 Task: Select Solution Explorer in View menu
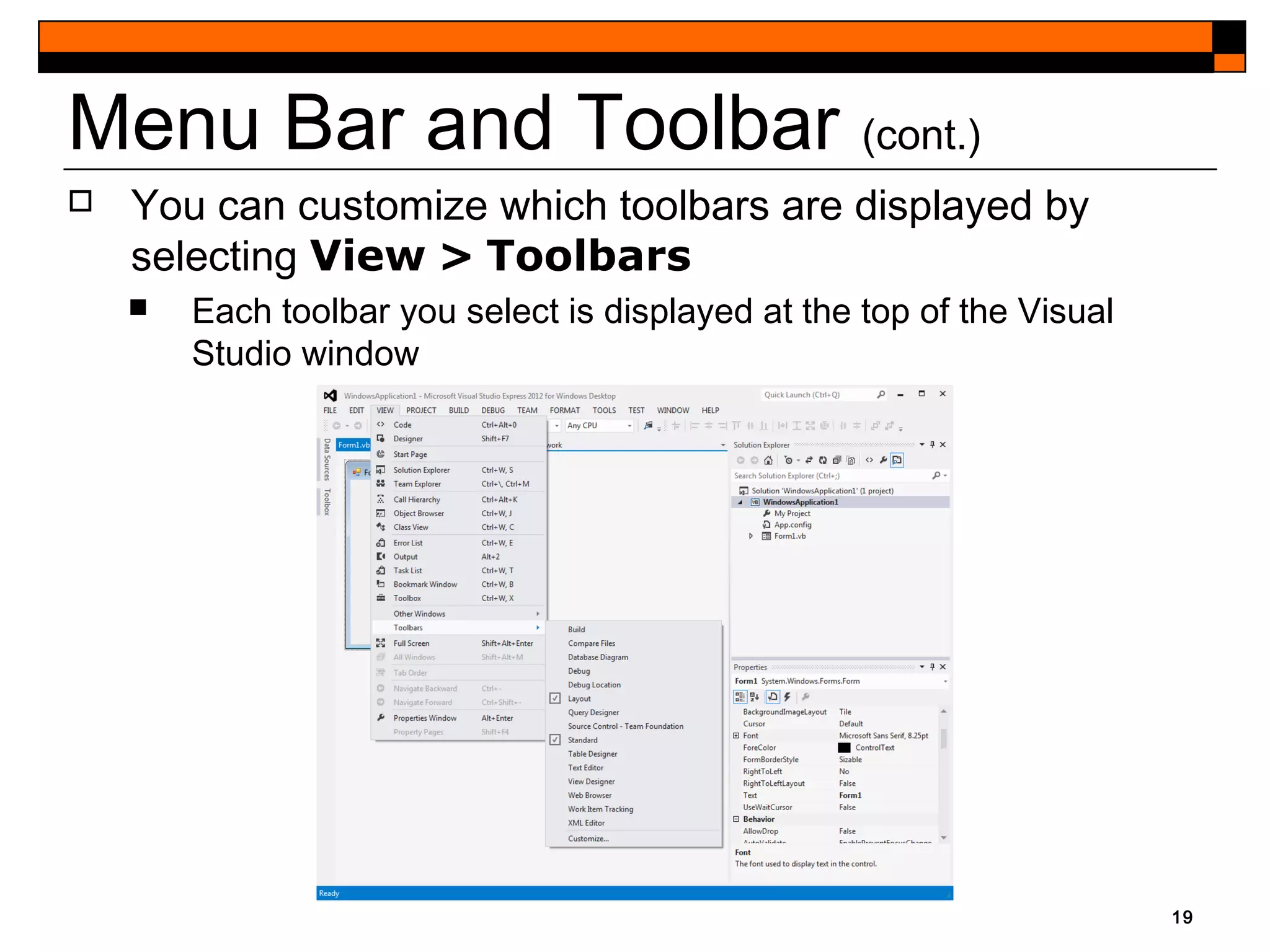click(458, 470)
